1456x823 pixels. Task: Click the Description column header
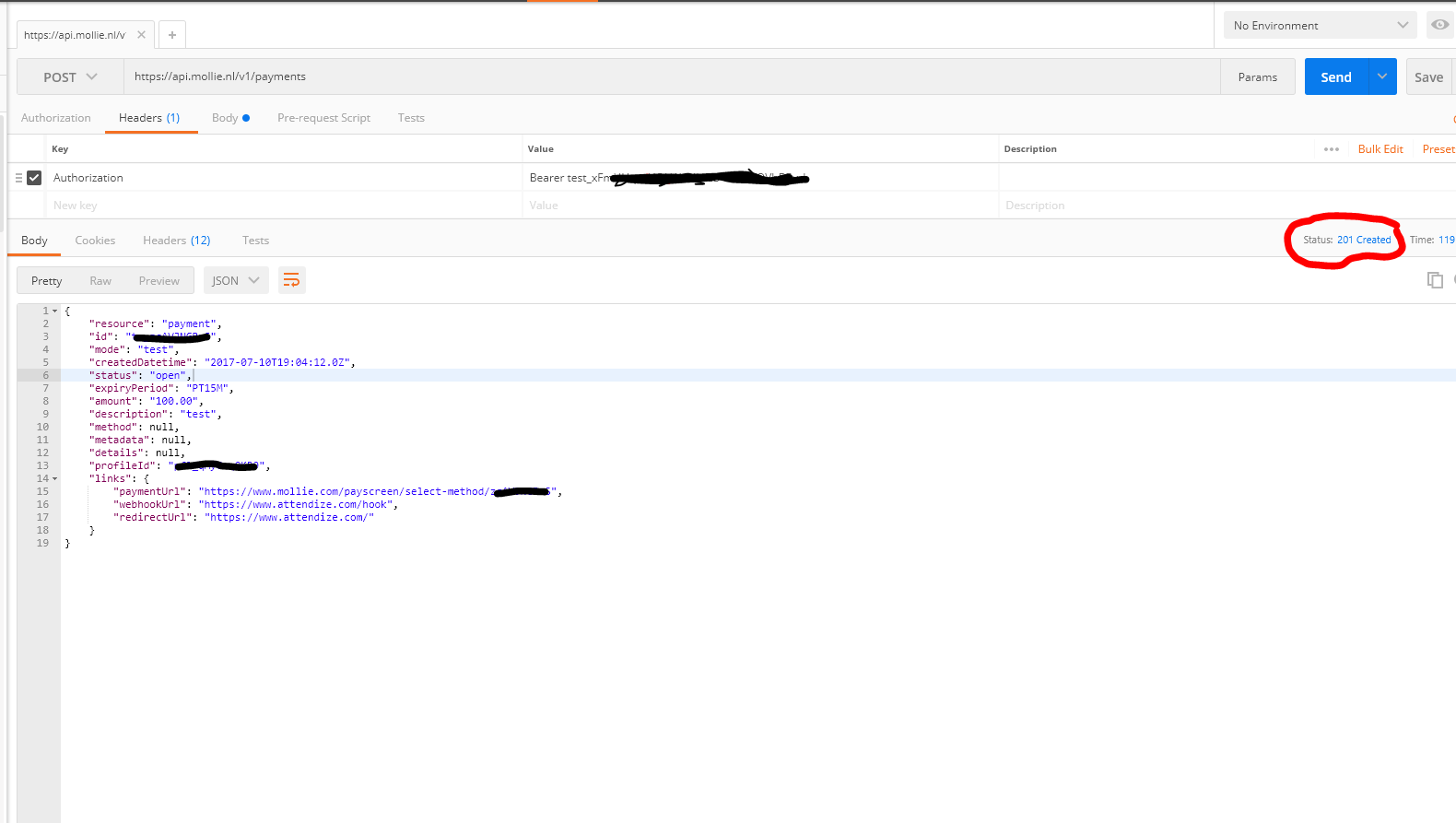(x=1030, y=149)
